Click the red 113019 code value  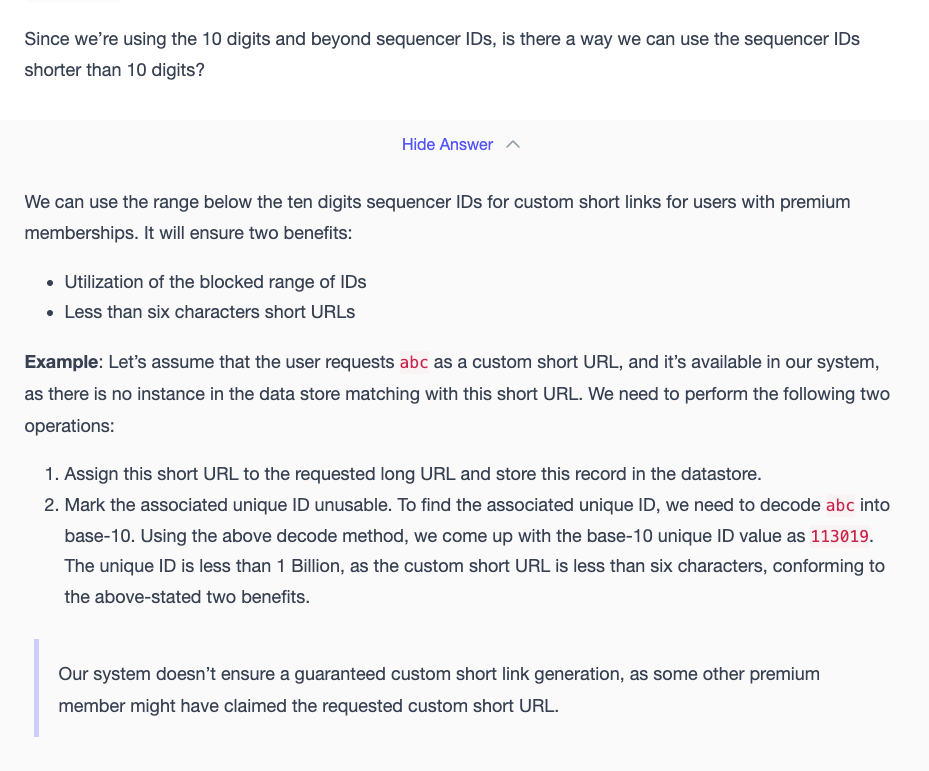click(839, 536)
